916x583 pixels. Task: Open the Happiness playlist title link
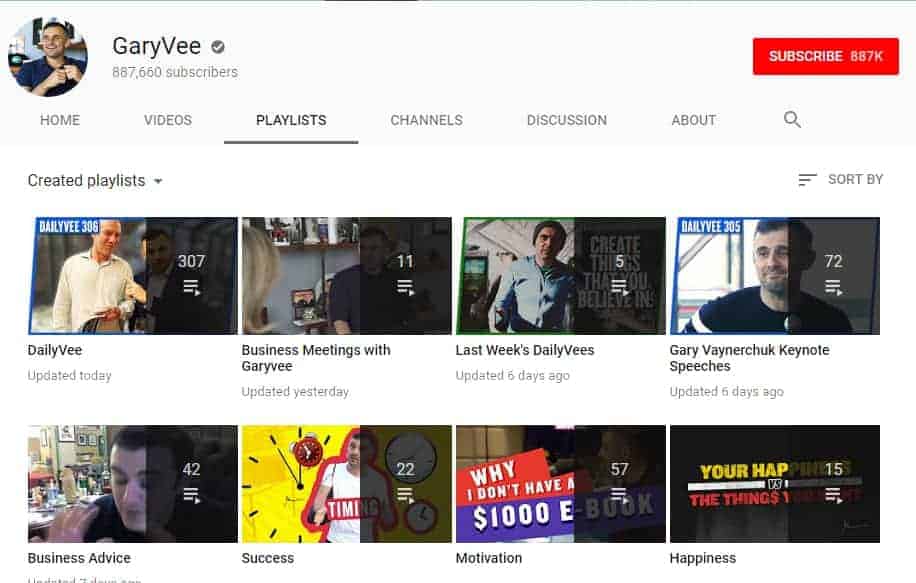[x=703, y=558]
